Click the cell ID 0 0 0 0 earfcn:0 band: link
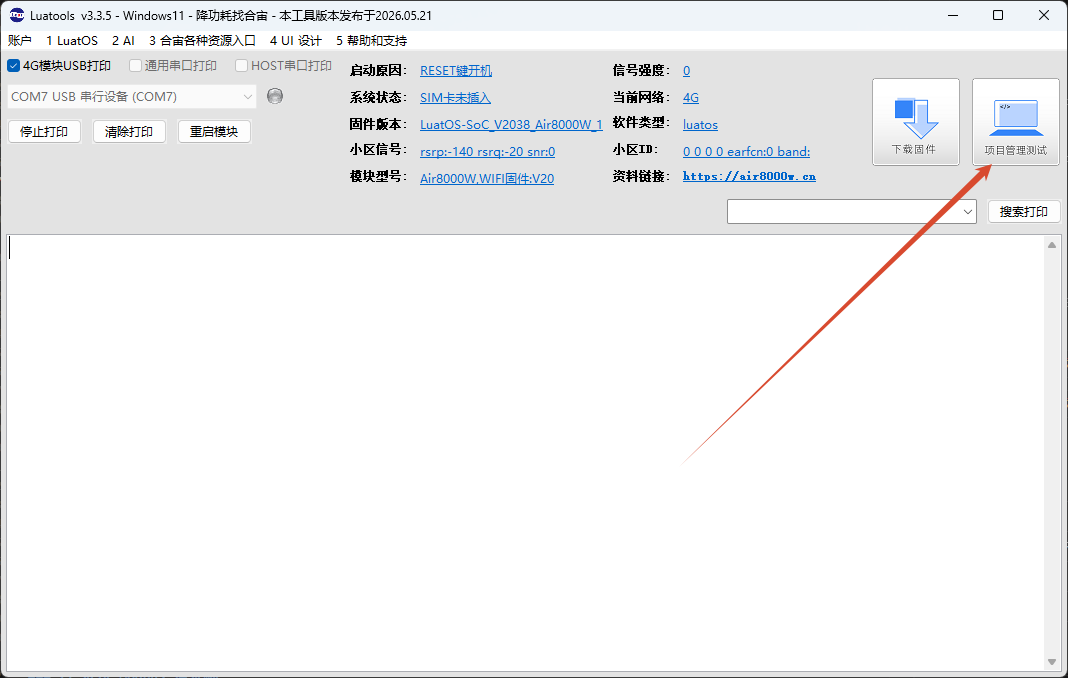 [x=747, y=151]
